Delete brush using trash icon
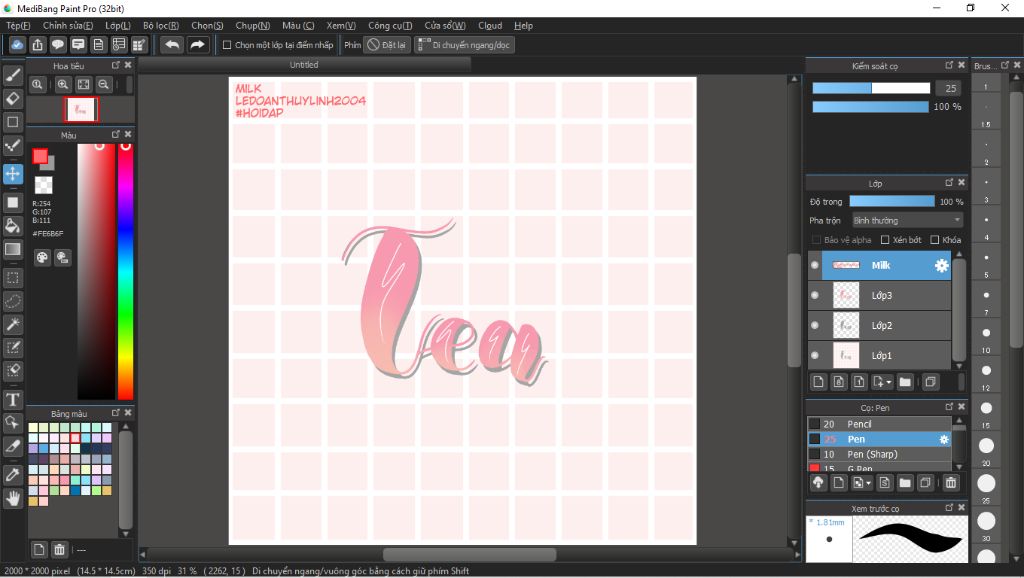The width and height of the screenshot is (1024, 578). (x=951, y=483)
